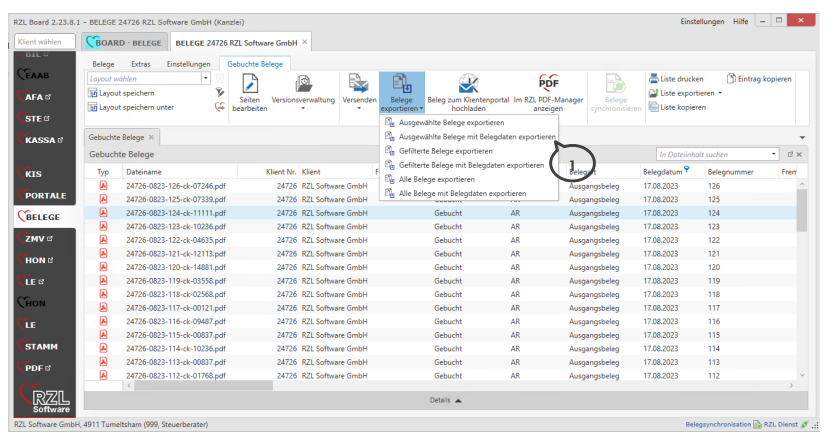Viewport: 835px width, 441px height.
Task: Click the Eintrag kopieren icon
Action: point(732,78)
